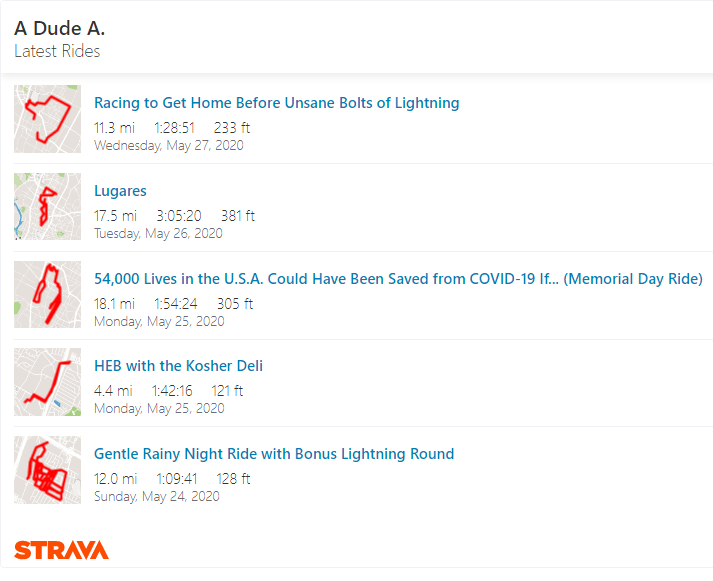Open the Memorial Day Ride map thumbnail
Viewport: 713px width, 581px height.
point(47,294)
